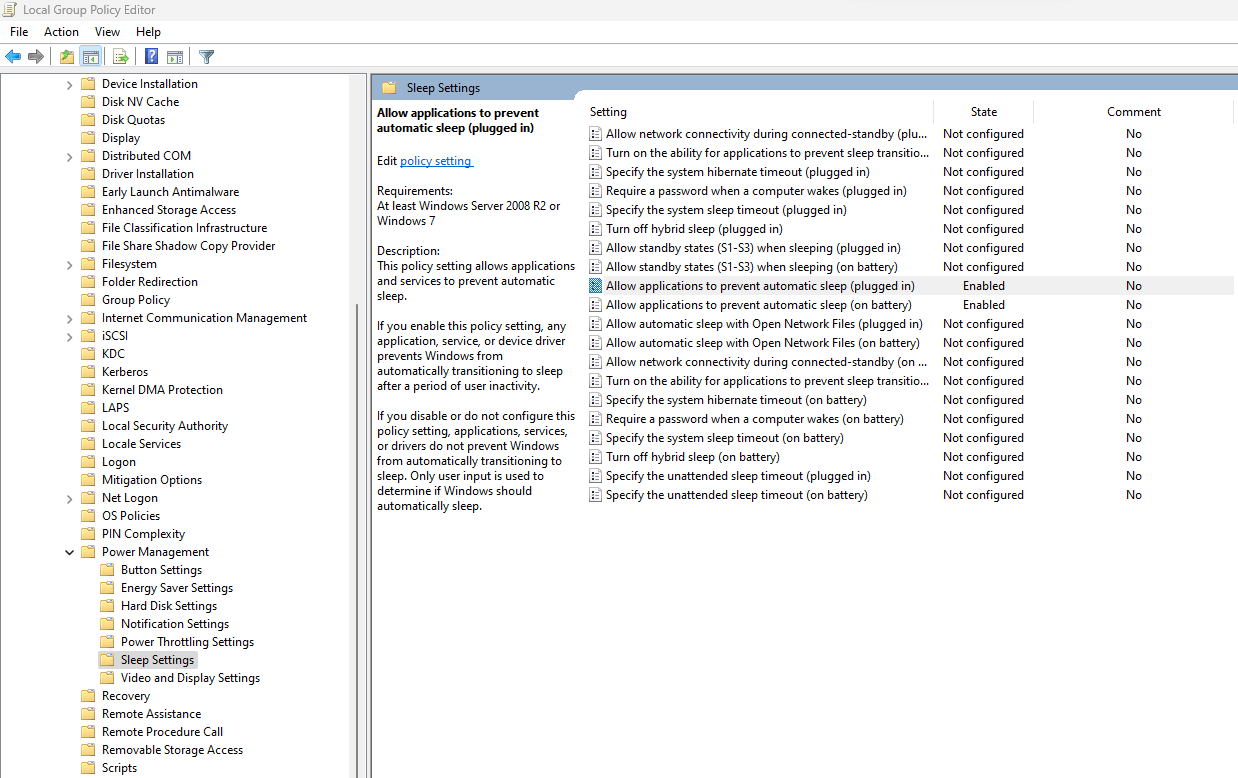Screen dimensions: 1238x778
Task: Click the folder icon of Kernel DMA Protection
Action: (x=88, y=390)
